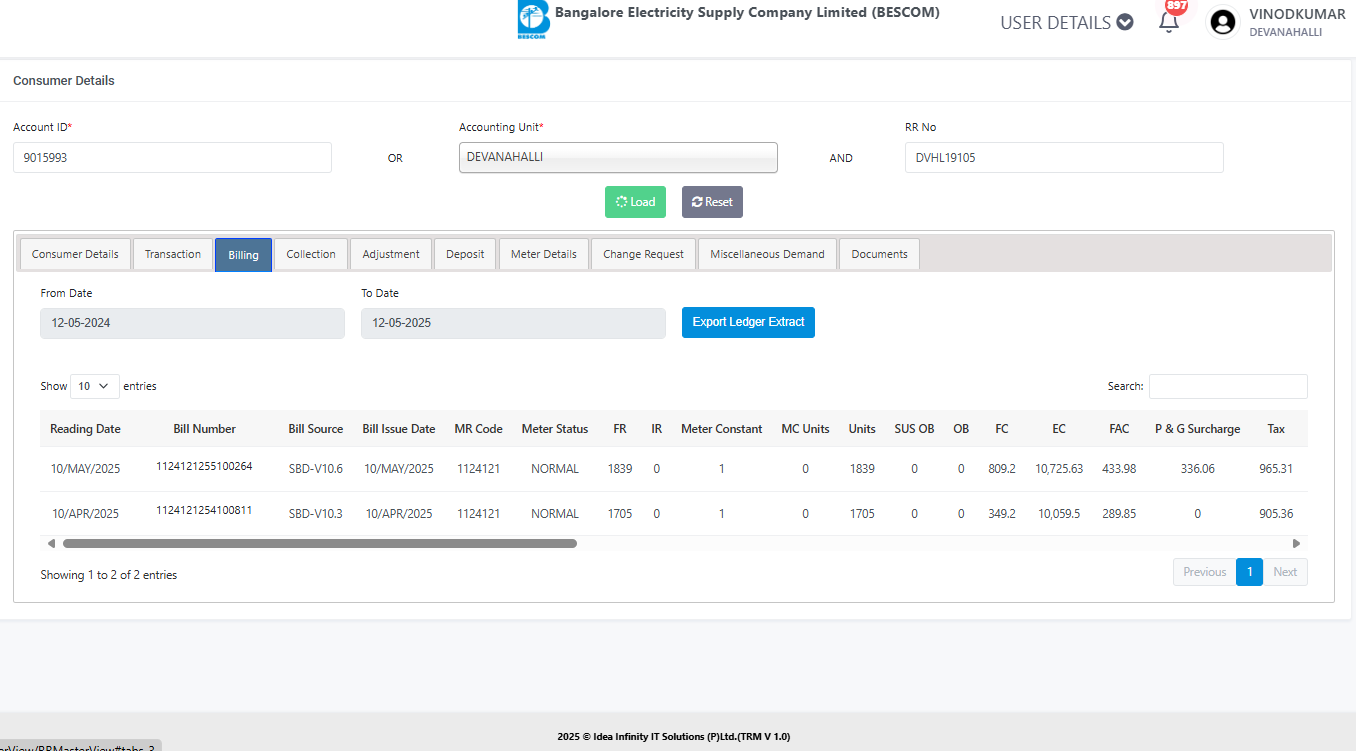Open the Show entries count dropdown
Screen dimensions: 1356x751
95,386
